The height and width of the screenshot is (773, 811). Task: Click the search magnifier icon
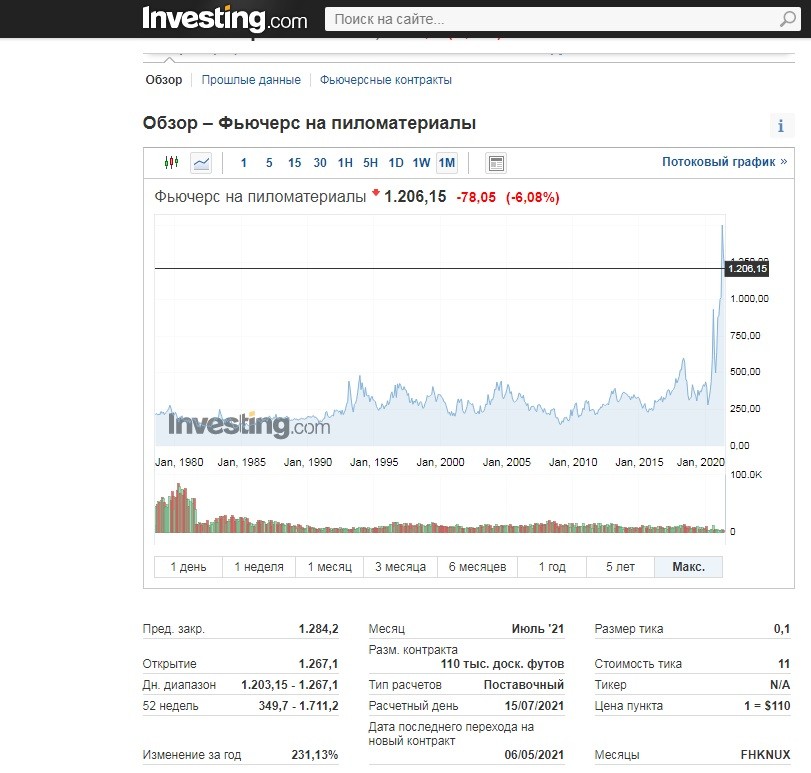(787, 20)
